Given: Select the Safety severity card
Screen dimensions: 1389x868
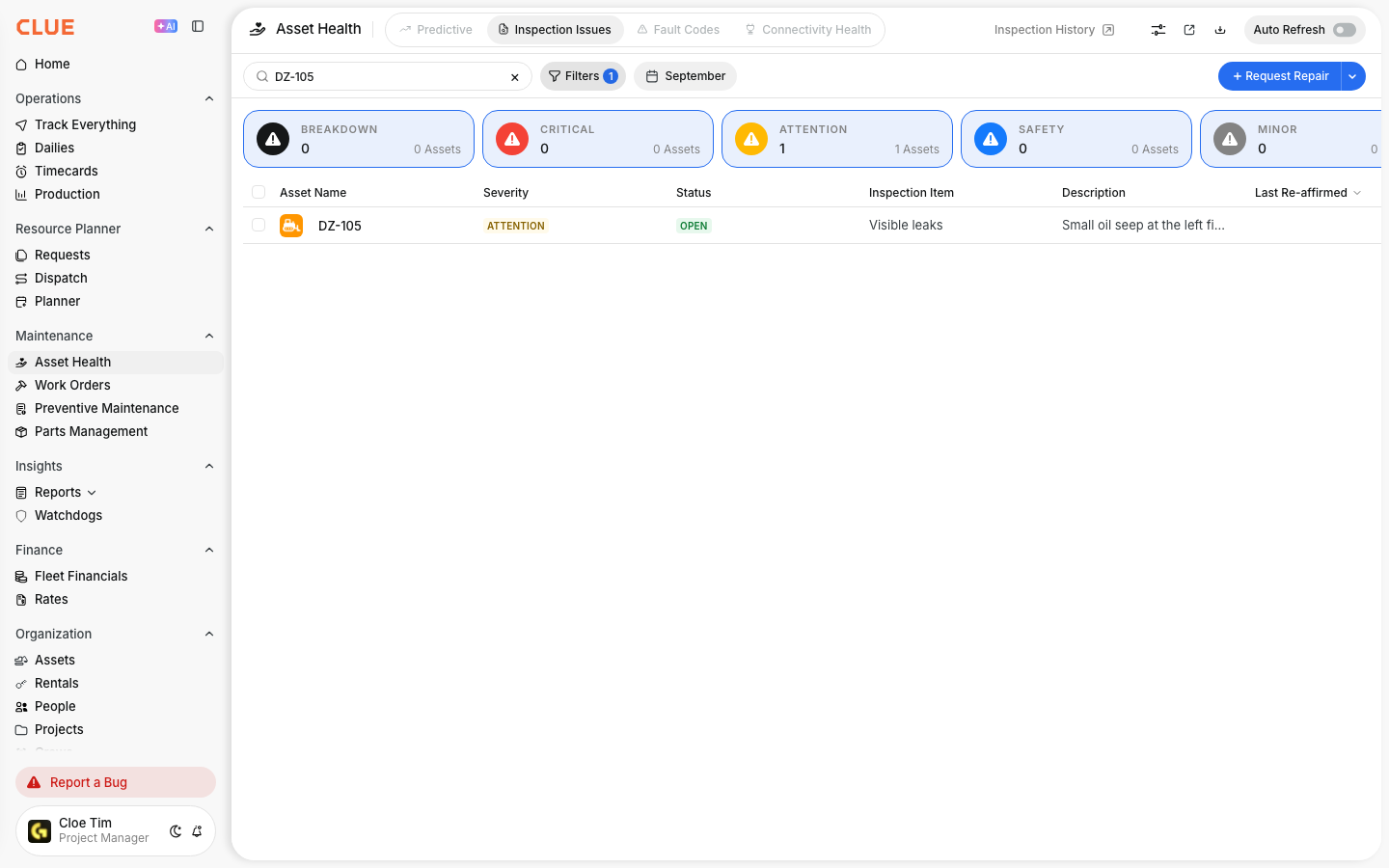Looking at the screenshot, I should click(1076, 139).
